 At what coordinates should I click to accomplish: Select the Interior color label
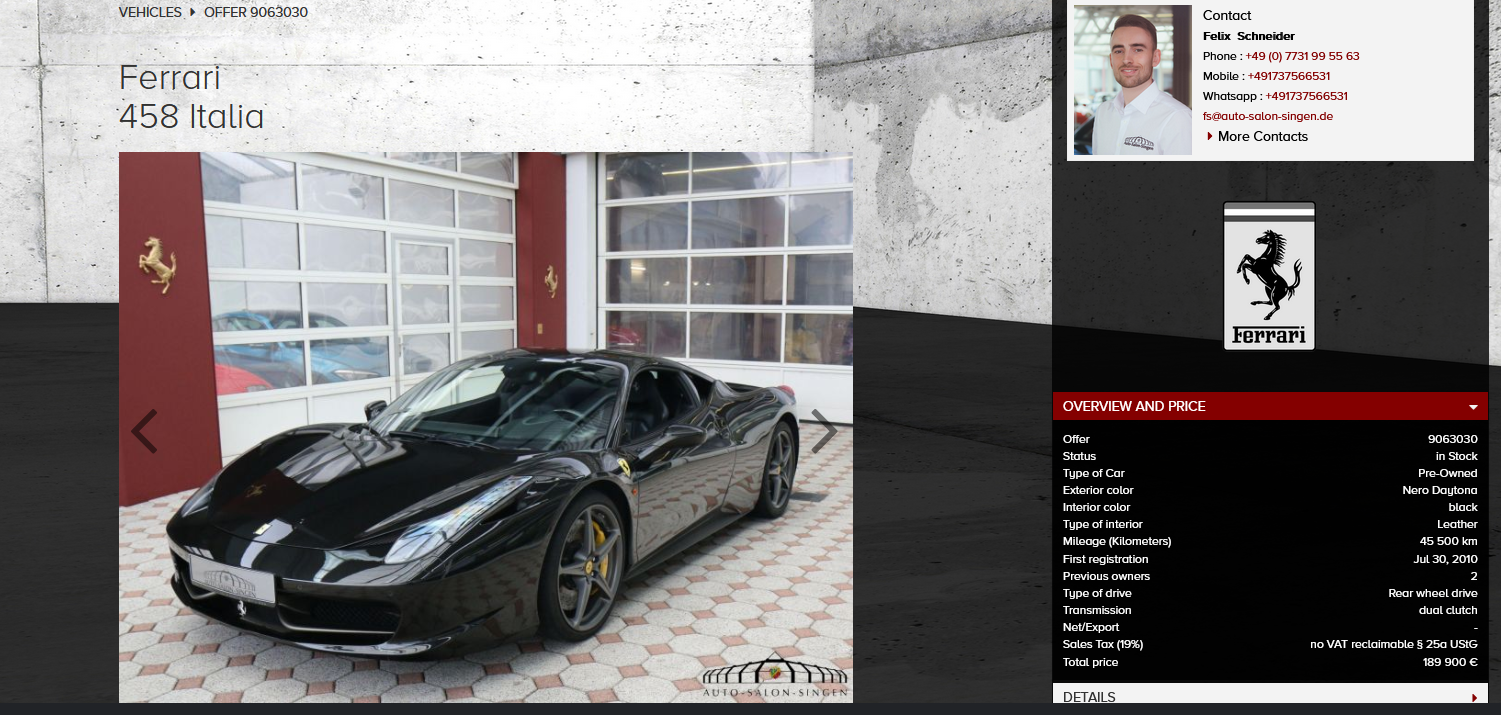pyautogui.click(x=1097, y=507)
